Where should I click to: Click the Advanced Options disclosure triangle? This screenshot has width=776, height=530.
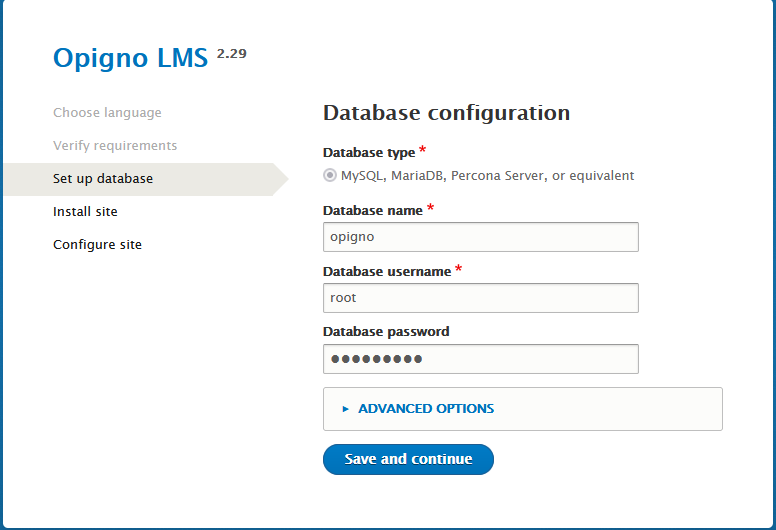pos(346,409)
